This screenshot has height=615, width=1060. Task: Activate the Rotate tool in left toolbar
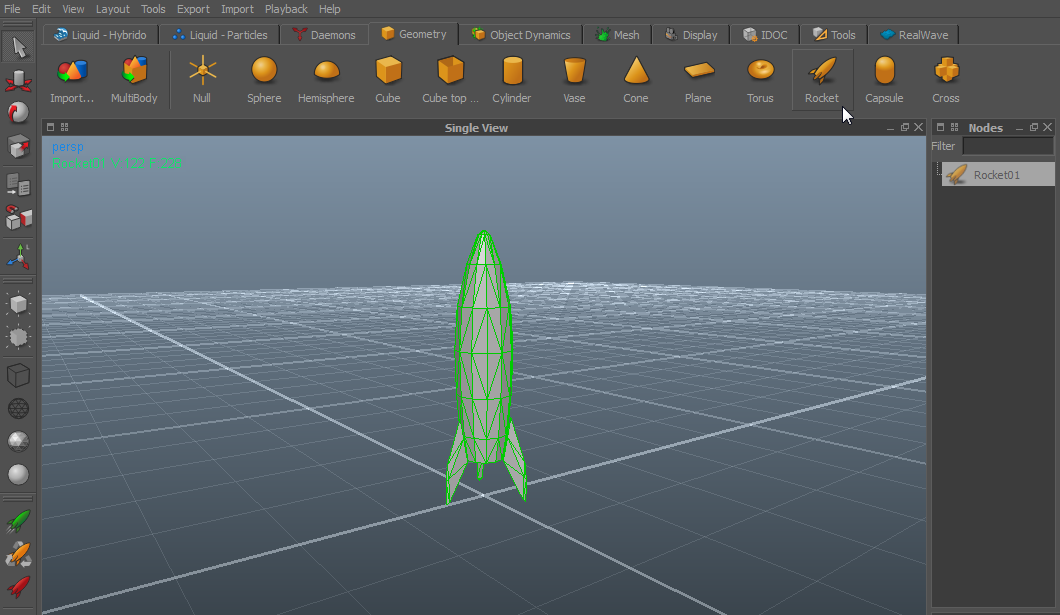pos(18,113)
